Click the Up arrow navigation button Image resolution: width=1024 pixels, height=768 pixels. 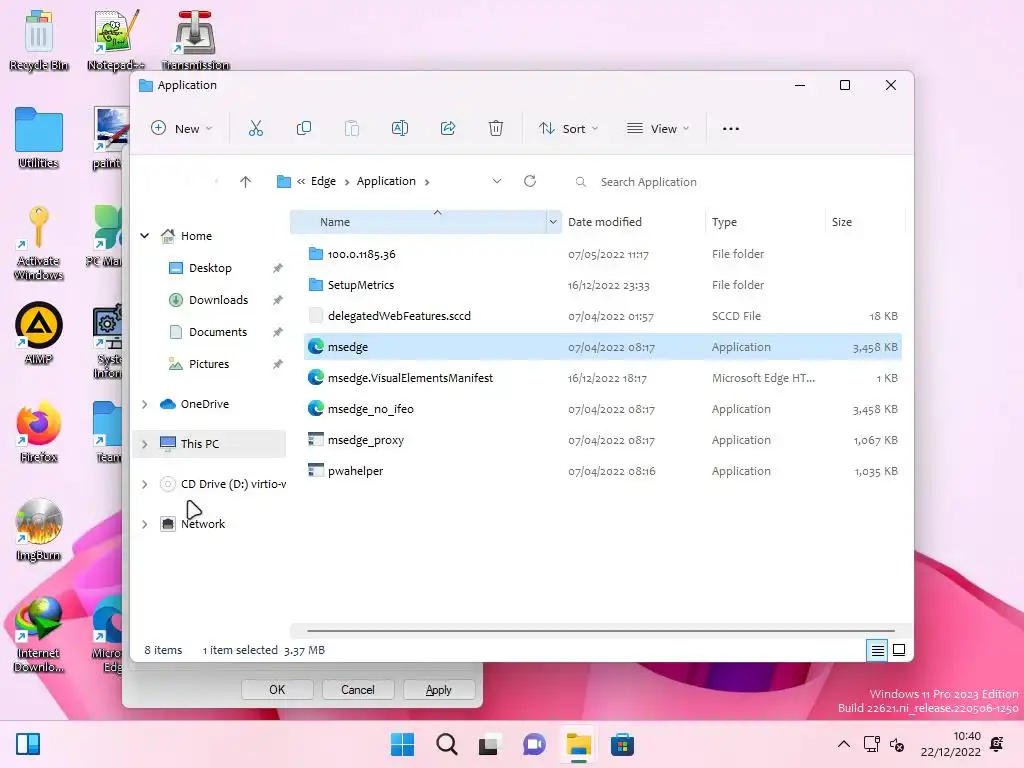click(x=246, y=182)
